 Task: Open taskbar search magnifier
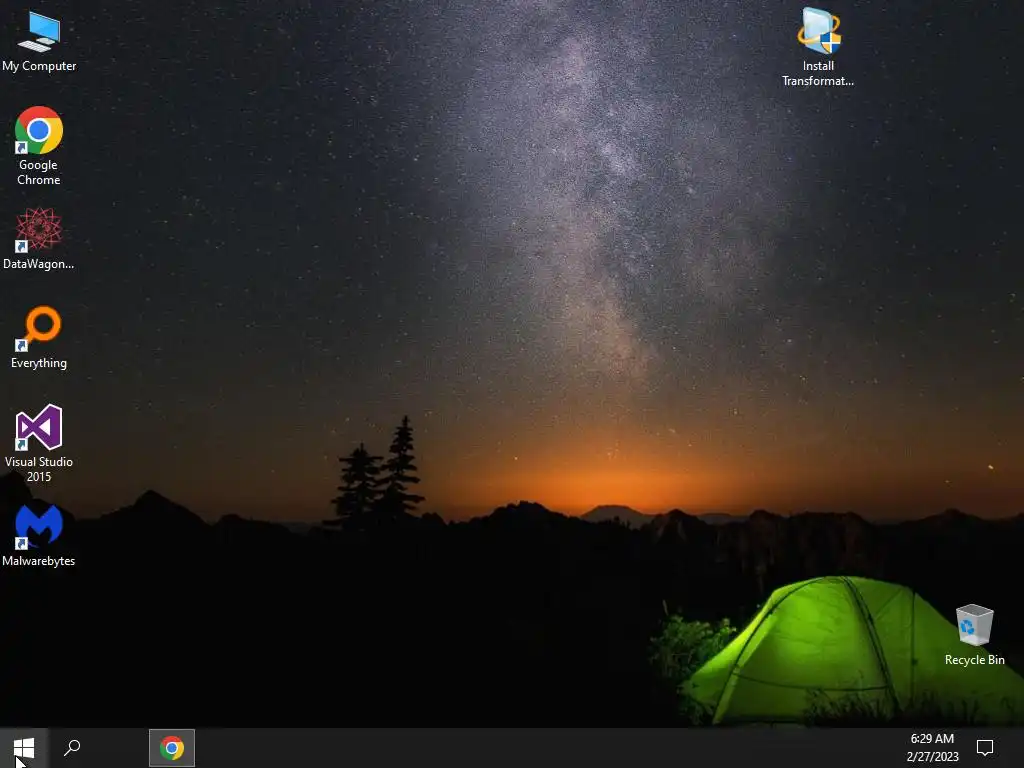[72, 748]
